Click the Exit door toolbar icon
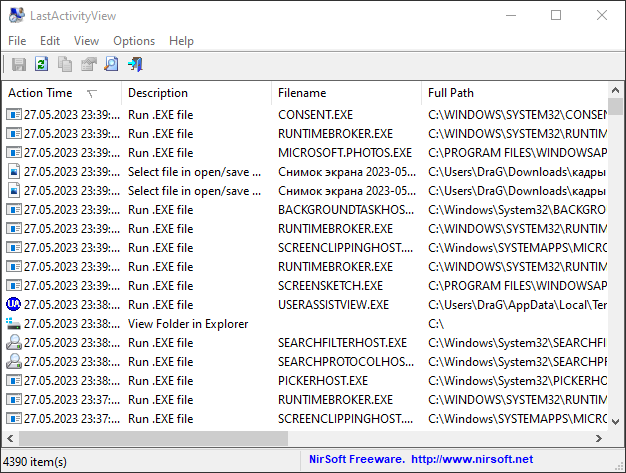Image resolution: width=626 pixels, height=473 pixels. (135, 65)
